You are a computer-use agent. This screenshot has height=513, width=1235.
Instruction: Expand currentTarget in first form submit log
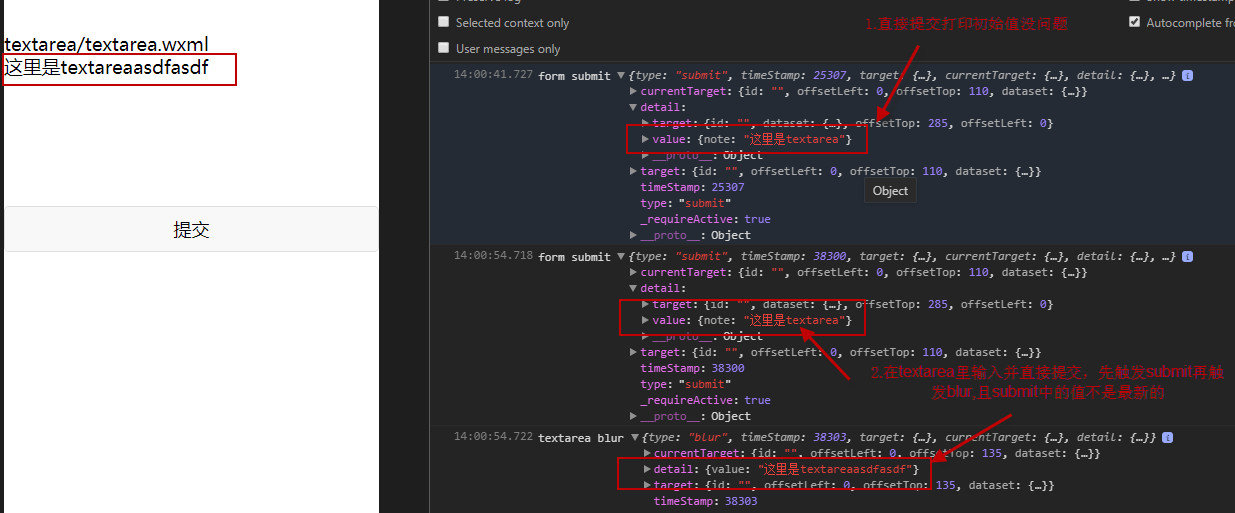(x=633, y=92)
